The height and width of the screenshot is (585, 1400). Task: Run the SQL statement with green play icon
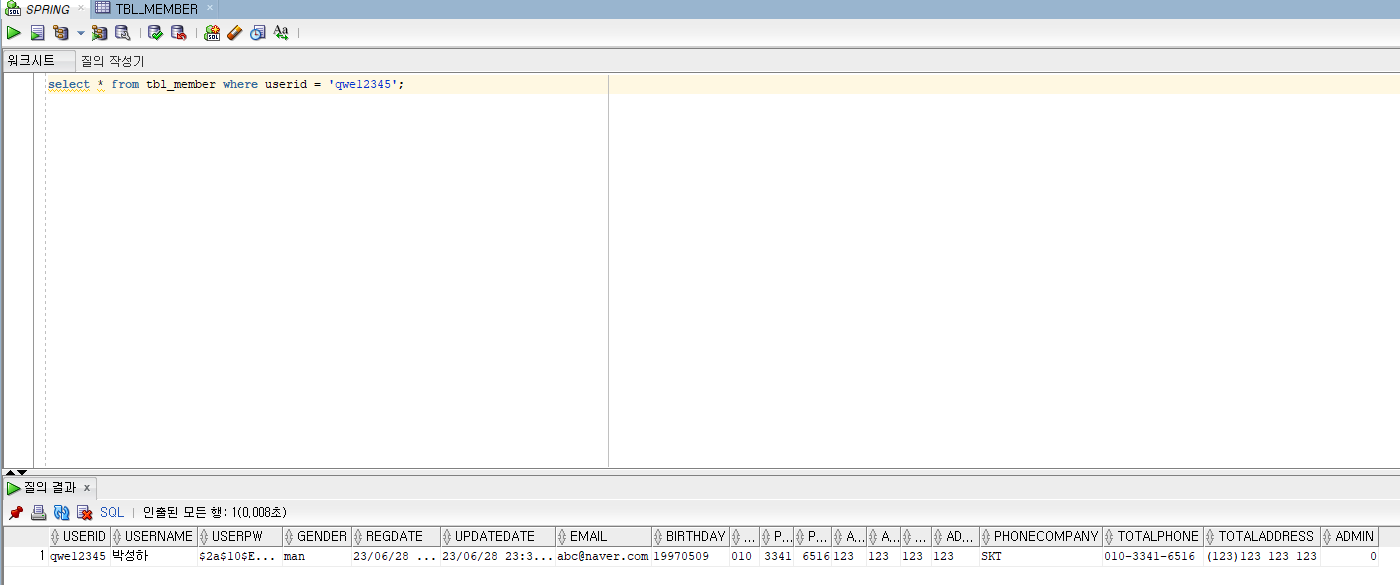[14, 33]
